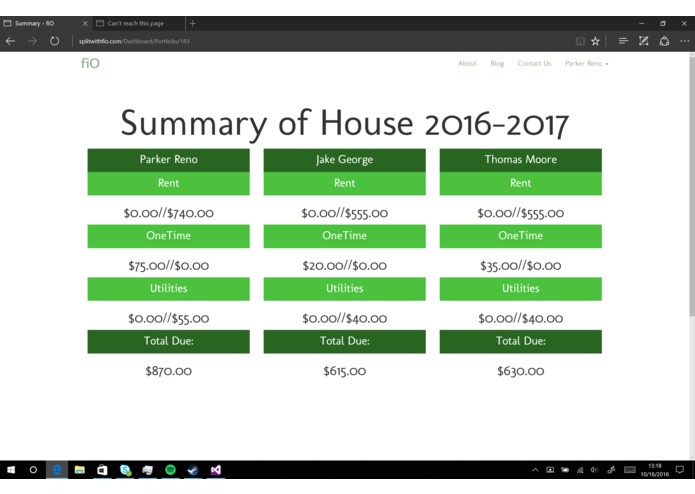The height and width of the screenshot is (494, 695).
Task: Click Parker Reno column header
Action: [x=168, y=160]
